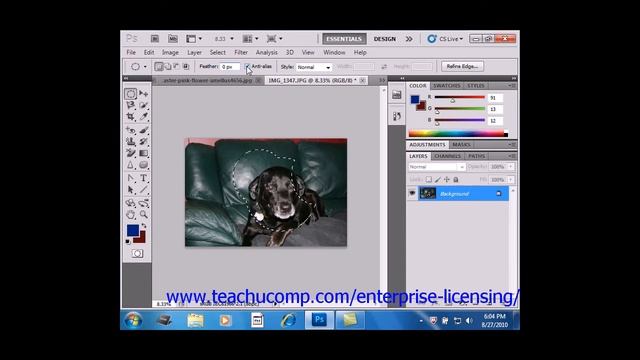Expand more workspaces with double chevron
This screenshot has height=360, width=640.
[x=409, y=39]
